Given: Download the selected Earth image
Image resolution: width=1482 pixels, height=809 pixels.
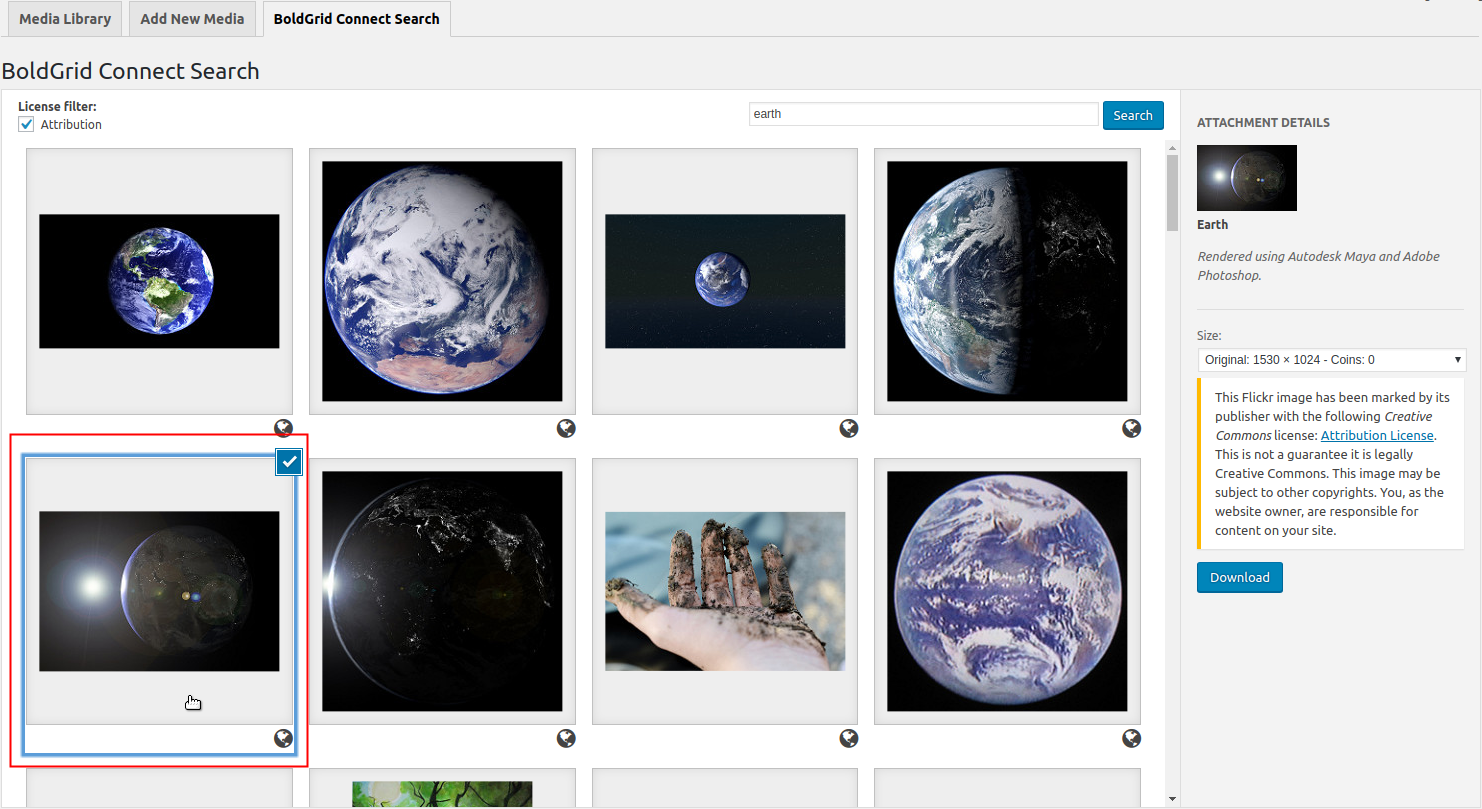Looking at the screenshot, I should [x=1239, y=578].
